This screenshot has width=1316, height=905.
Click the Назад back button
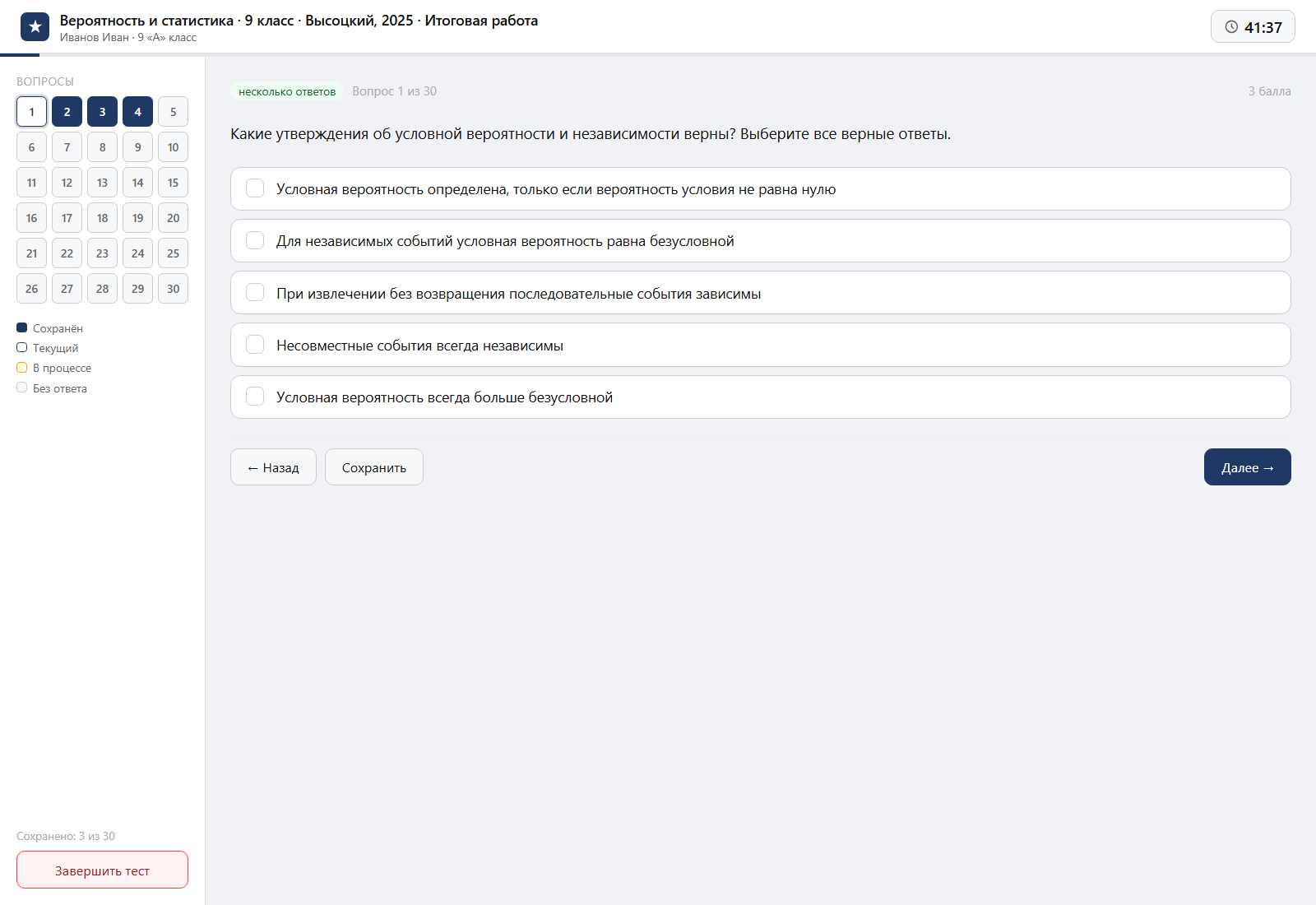273,466
